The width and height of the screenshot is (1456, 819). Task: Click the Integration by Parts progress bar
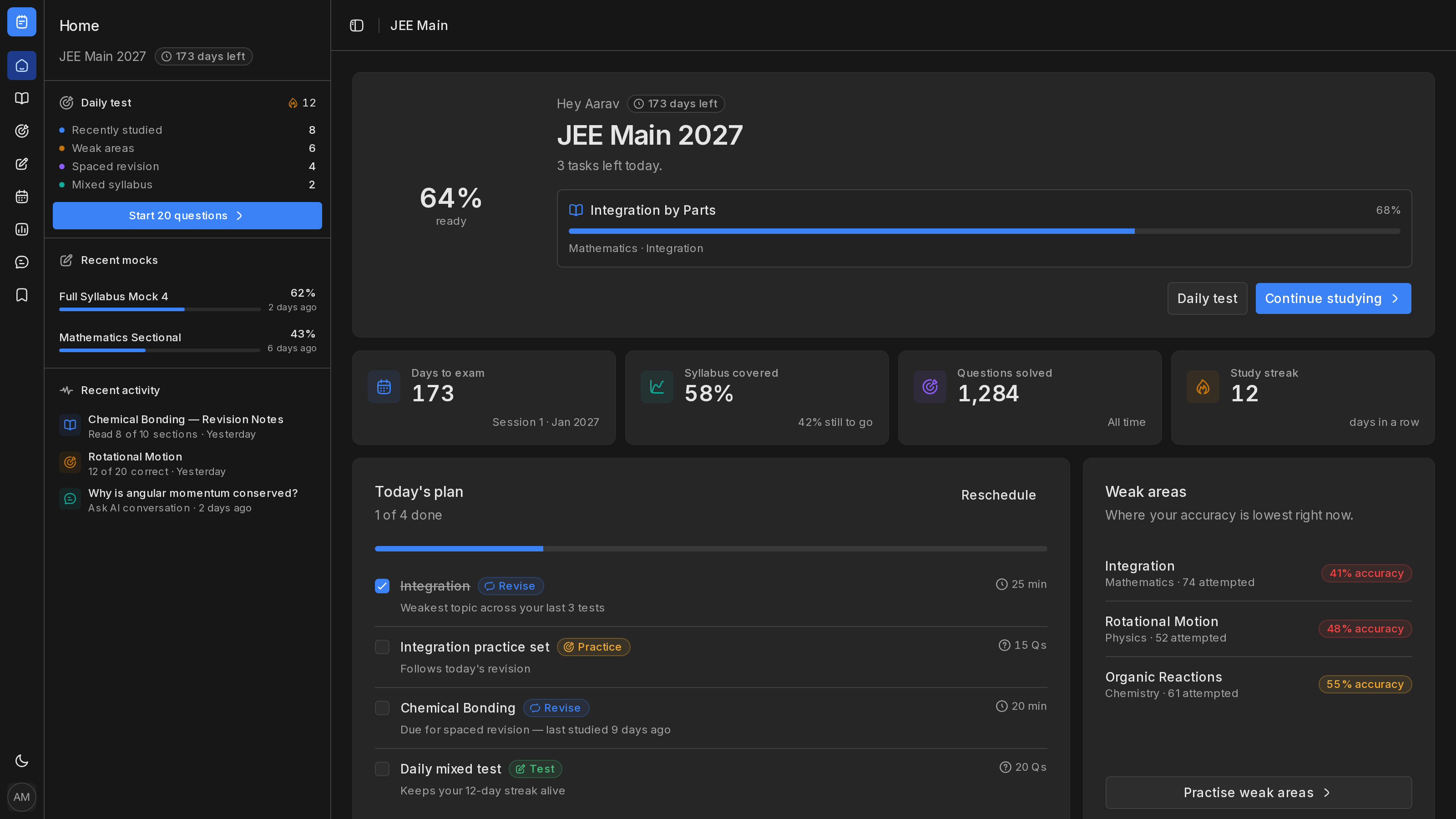[x=984, y=231]
